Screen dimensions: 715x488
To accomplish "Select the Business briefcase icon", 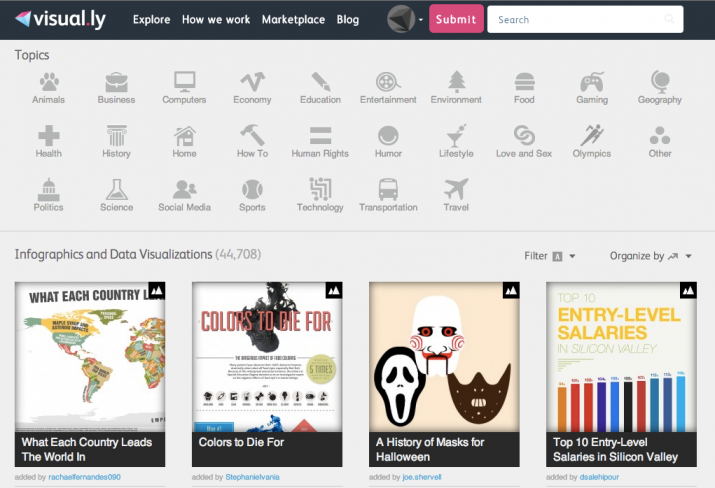I will coord(116,82).
